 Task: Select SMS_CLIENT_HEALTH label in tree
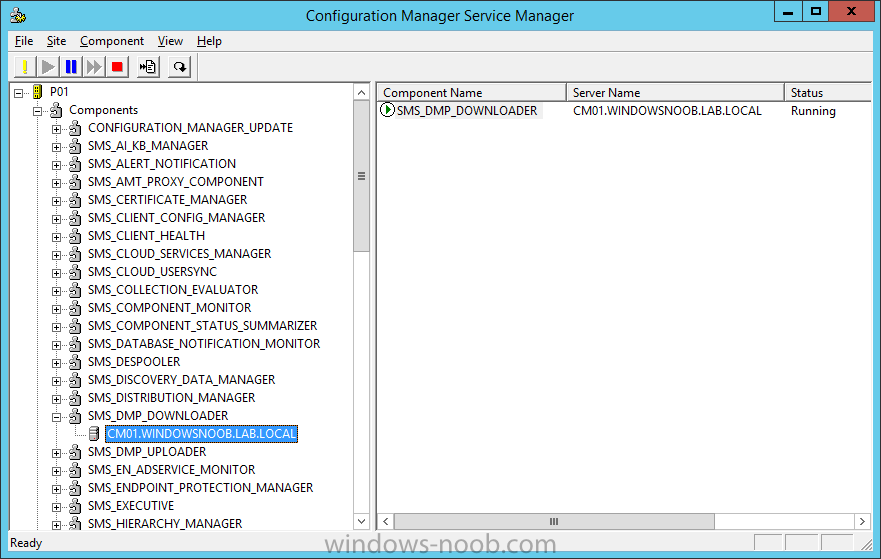click(x=147, y=236)
